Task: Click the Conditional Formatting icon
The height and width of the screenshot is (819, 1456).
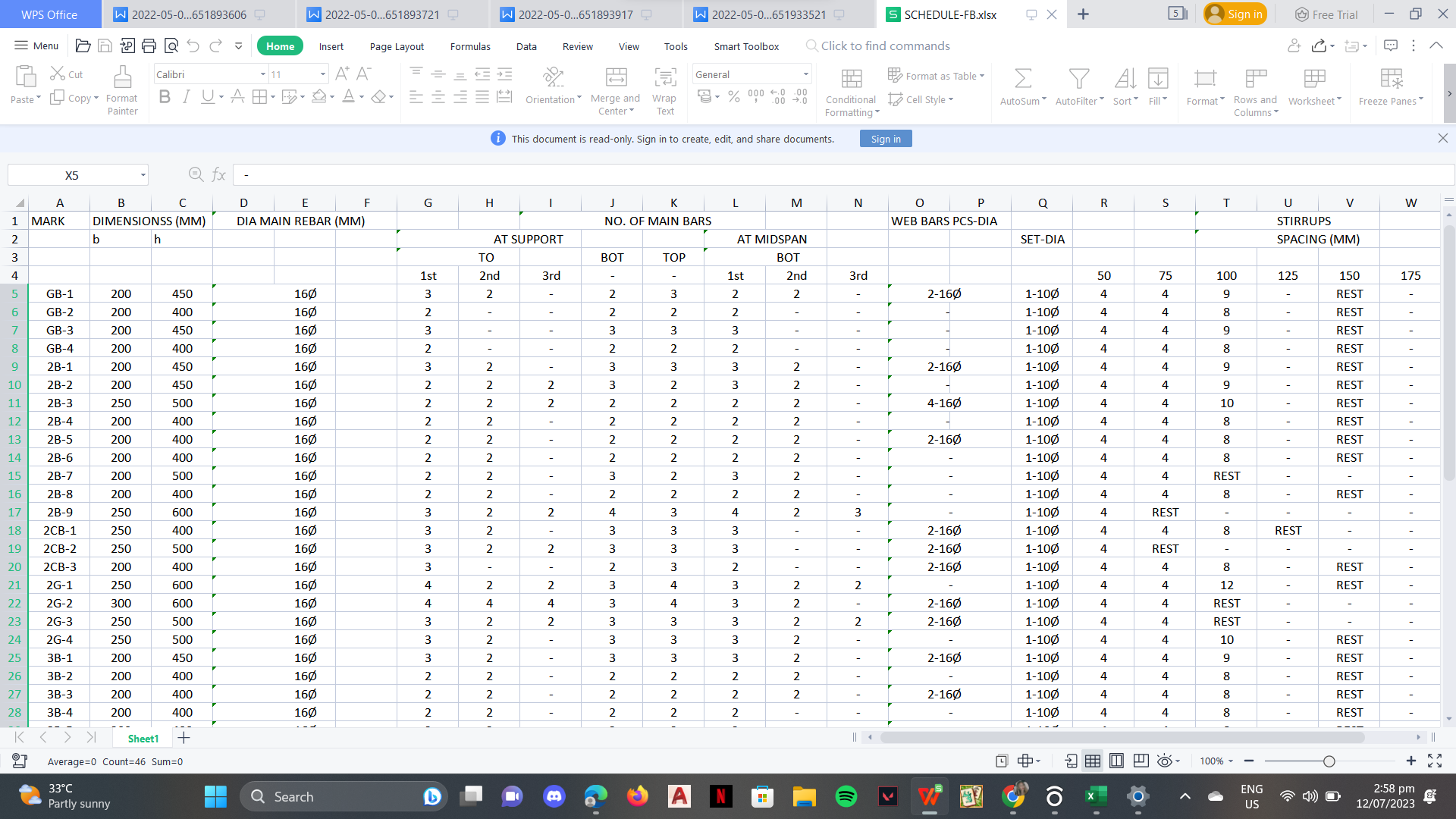Action: (852, 78)
